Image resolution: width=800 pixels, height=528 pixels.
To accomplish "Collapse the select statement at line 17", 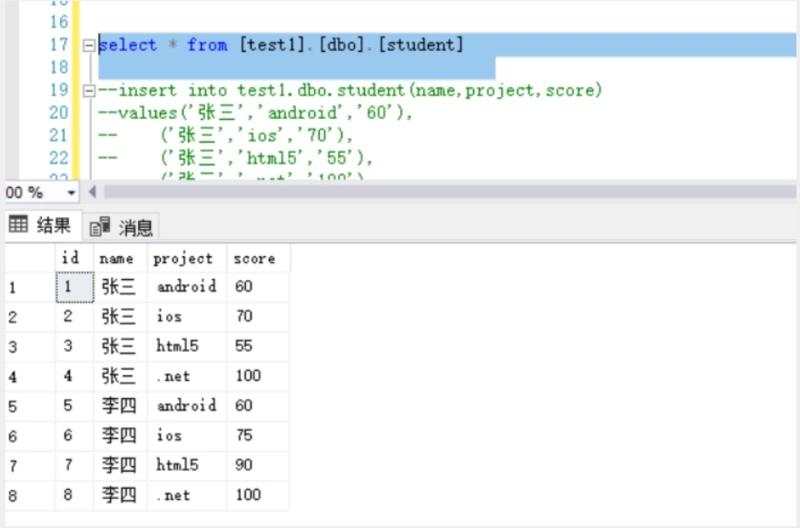I will (x=89, y=45).
